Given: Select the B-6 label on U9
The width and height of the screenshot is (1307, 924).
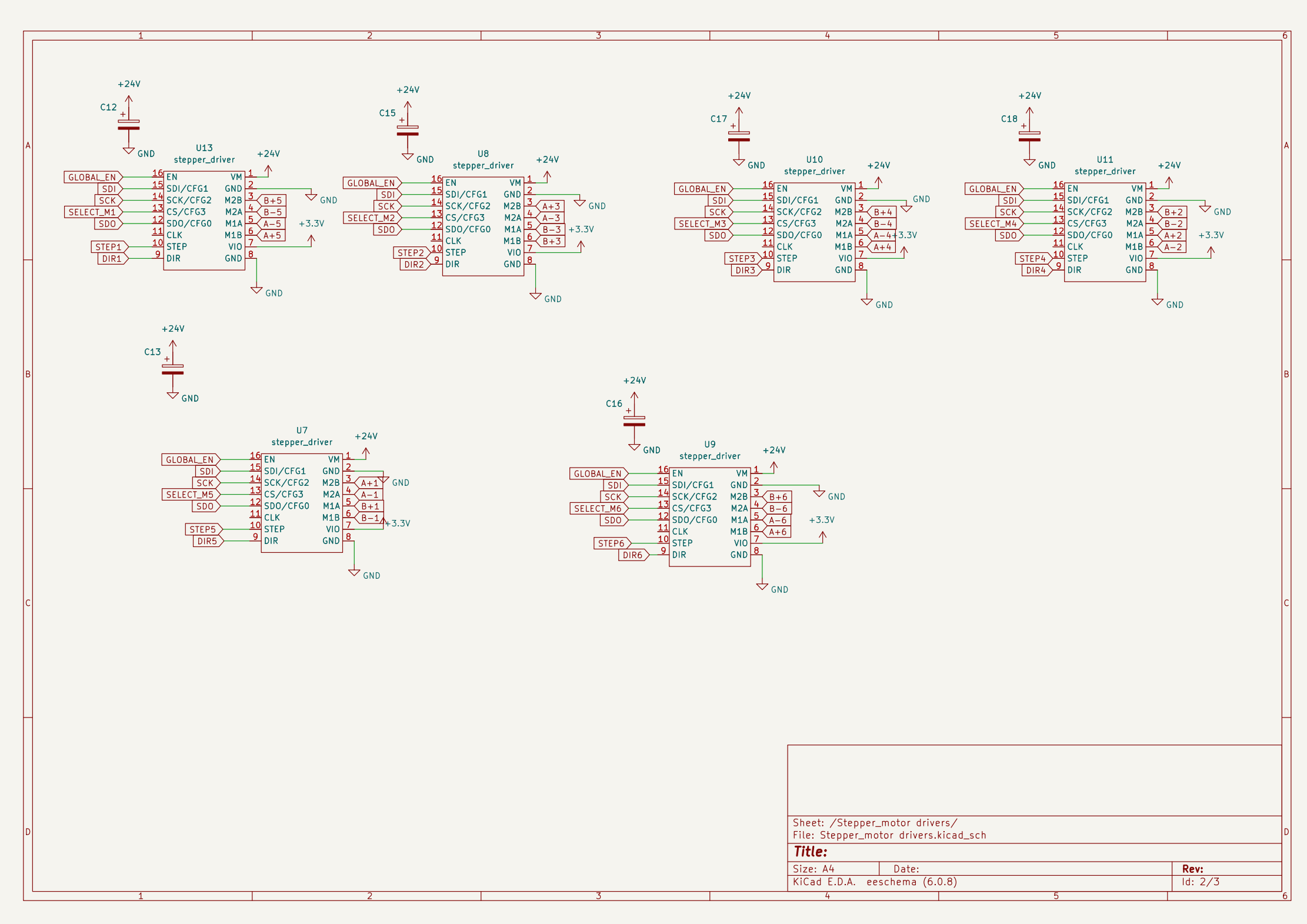Looking at the screenshot, I should coord(778,509).
